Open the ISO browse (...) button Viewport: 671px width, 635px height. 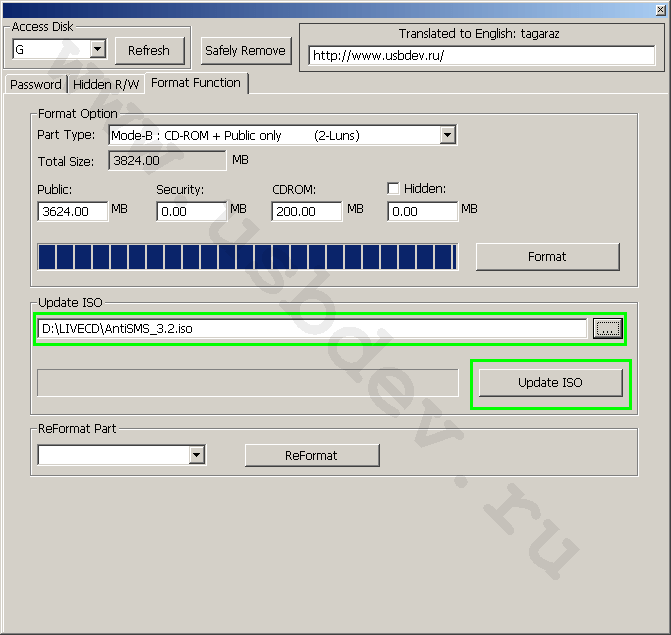[608, 329]
